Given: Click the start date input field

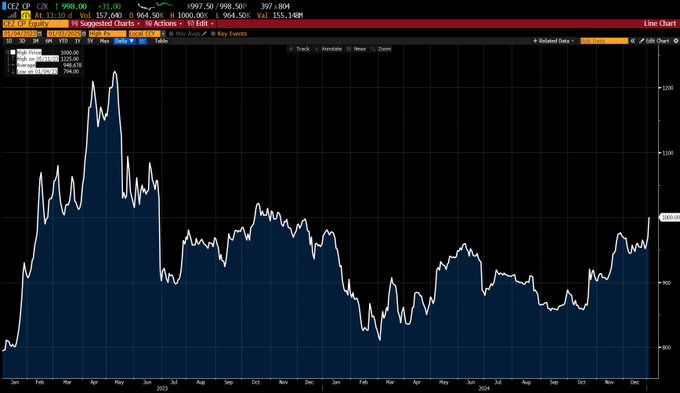Looking at the screenshot, I should click(20, 33).
